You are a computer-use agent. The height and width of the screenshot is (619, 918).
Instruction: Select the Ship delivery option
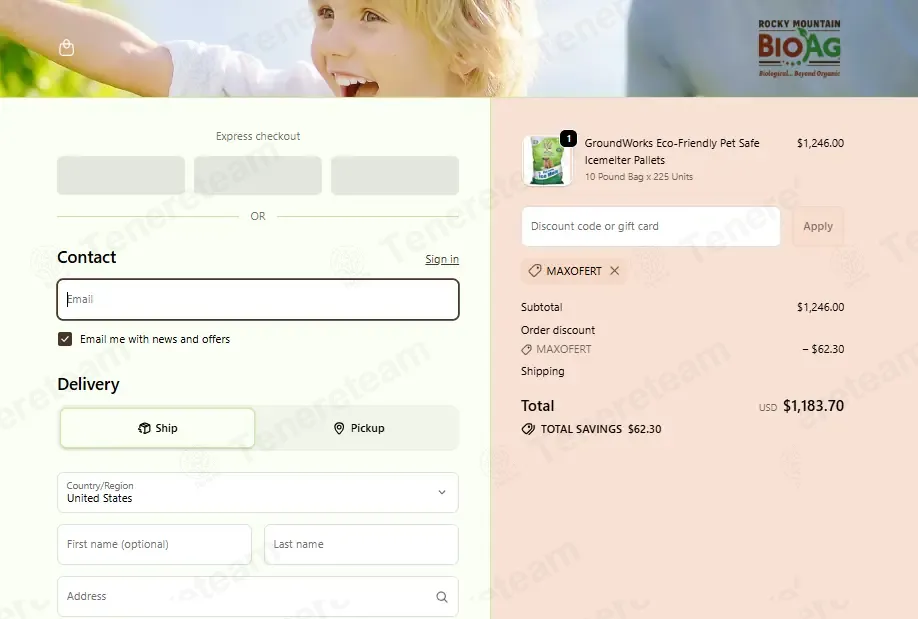click(x=157, y=428)
